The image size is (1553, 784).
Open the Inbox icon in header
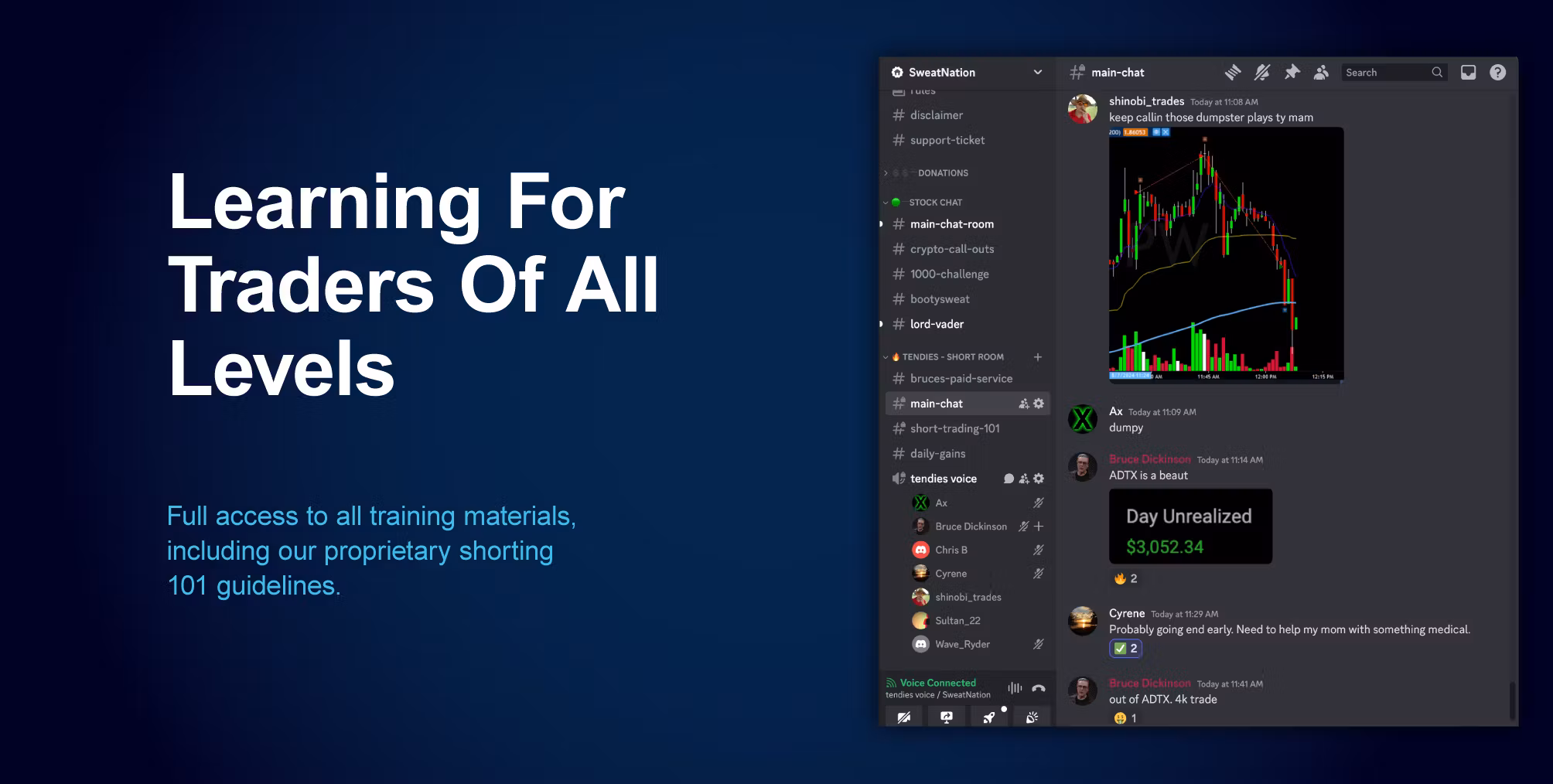1468,73
